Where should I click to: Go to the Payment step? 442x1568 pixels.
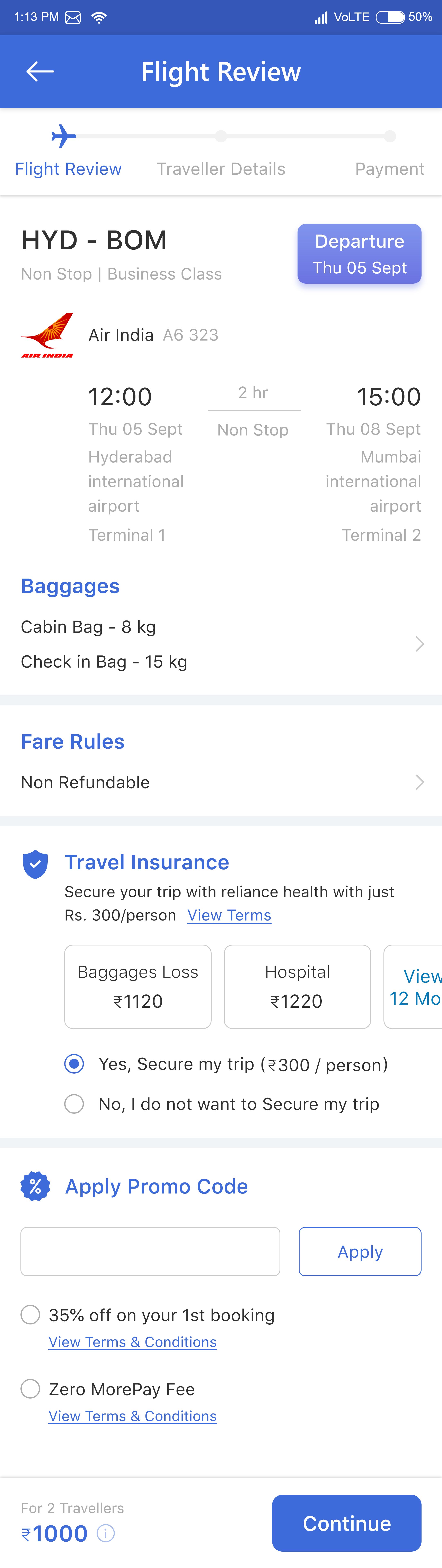click(x=390, y=169)
